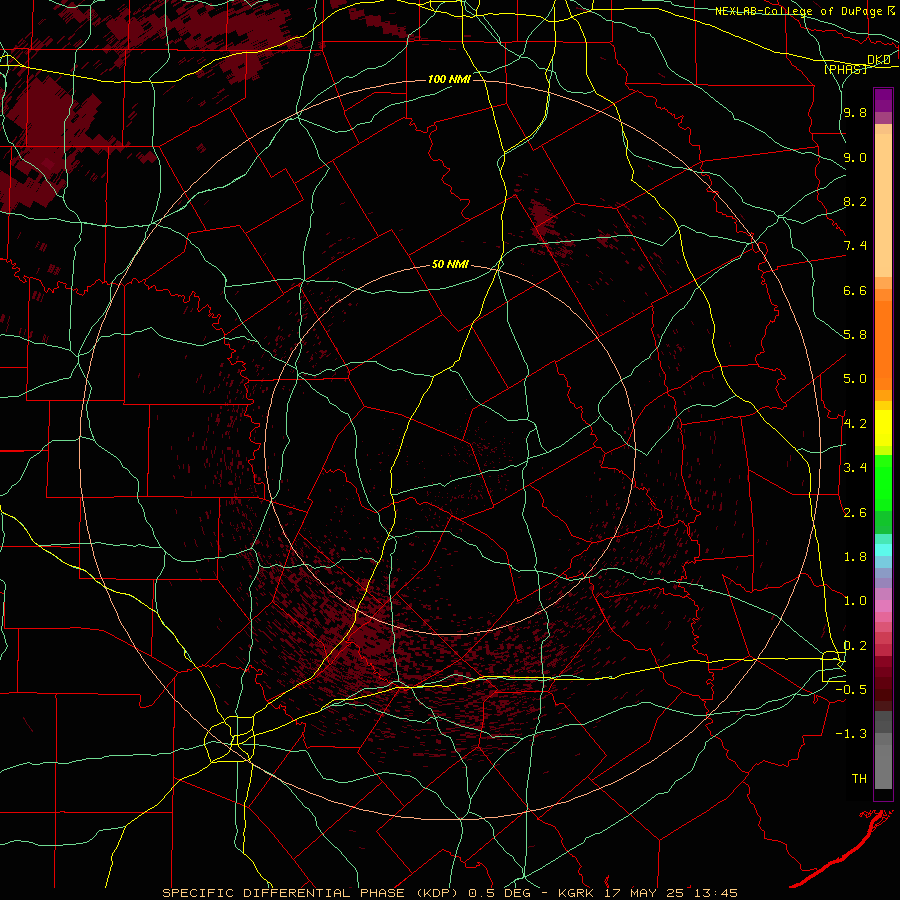Click the SPECIFIC DIFFERENTIAL PHASE (KDP) caption
The image size is (900, 900).
(312, 893)
